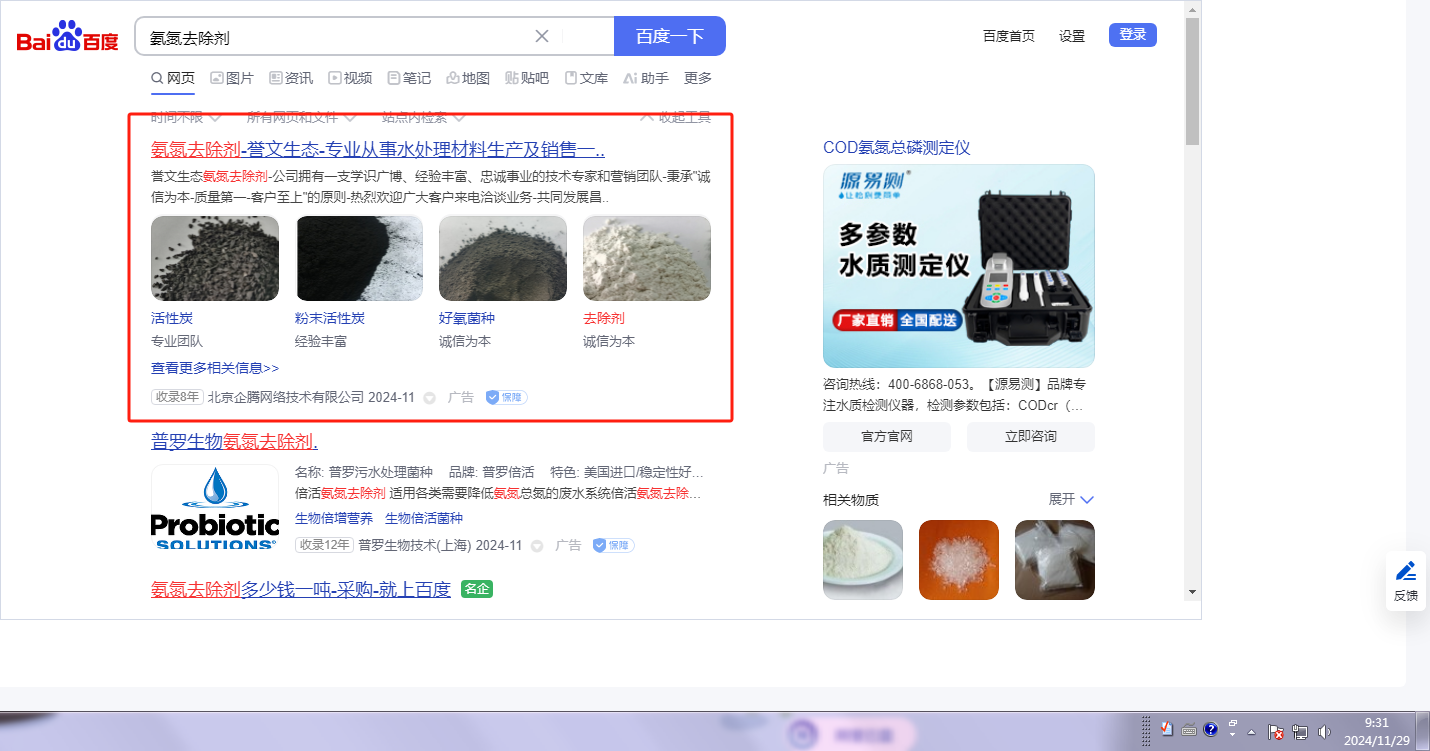Open dropdown arrow beside 普罗生物技术(上海) 2024-11
Screen dimensions: 1430x751
pos(538,546)
